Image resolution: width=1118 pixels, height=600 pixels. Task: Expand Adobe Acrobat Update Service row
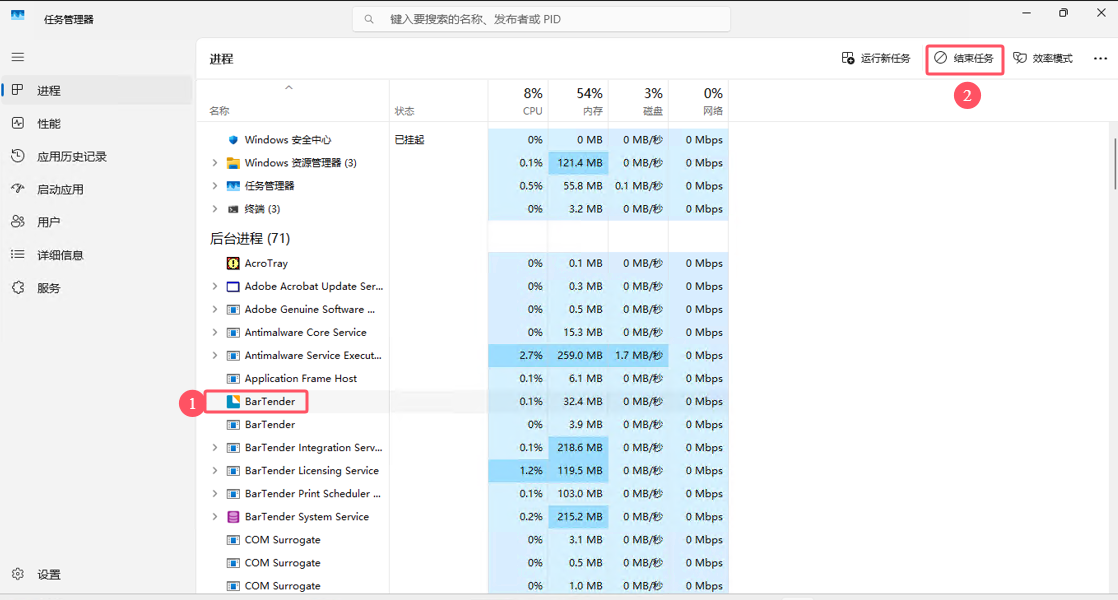pyautogui.click(x=215, y=286)
